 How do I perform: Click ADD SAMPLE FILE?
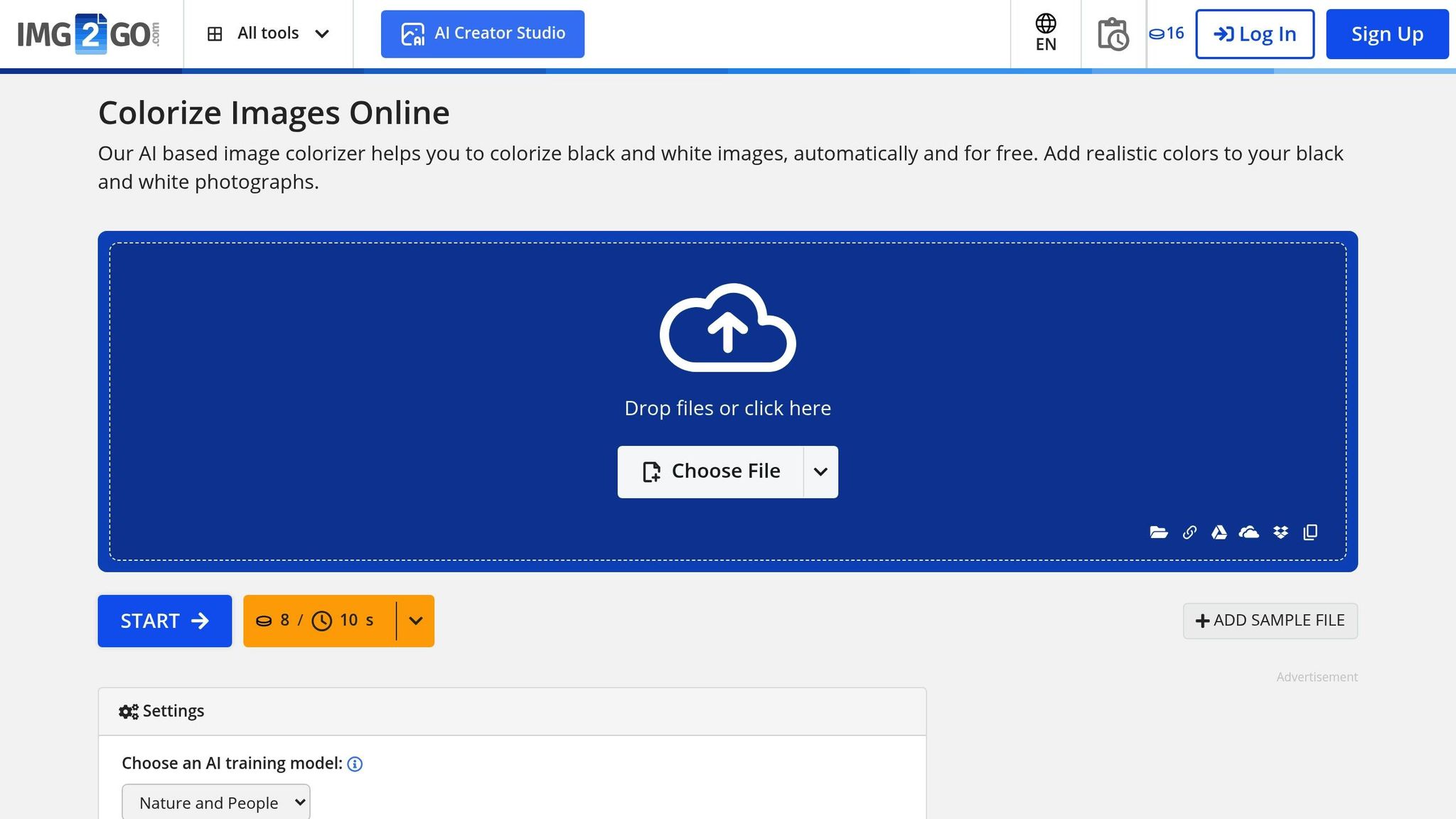(x=1270, y=621)
